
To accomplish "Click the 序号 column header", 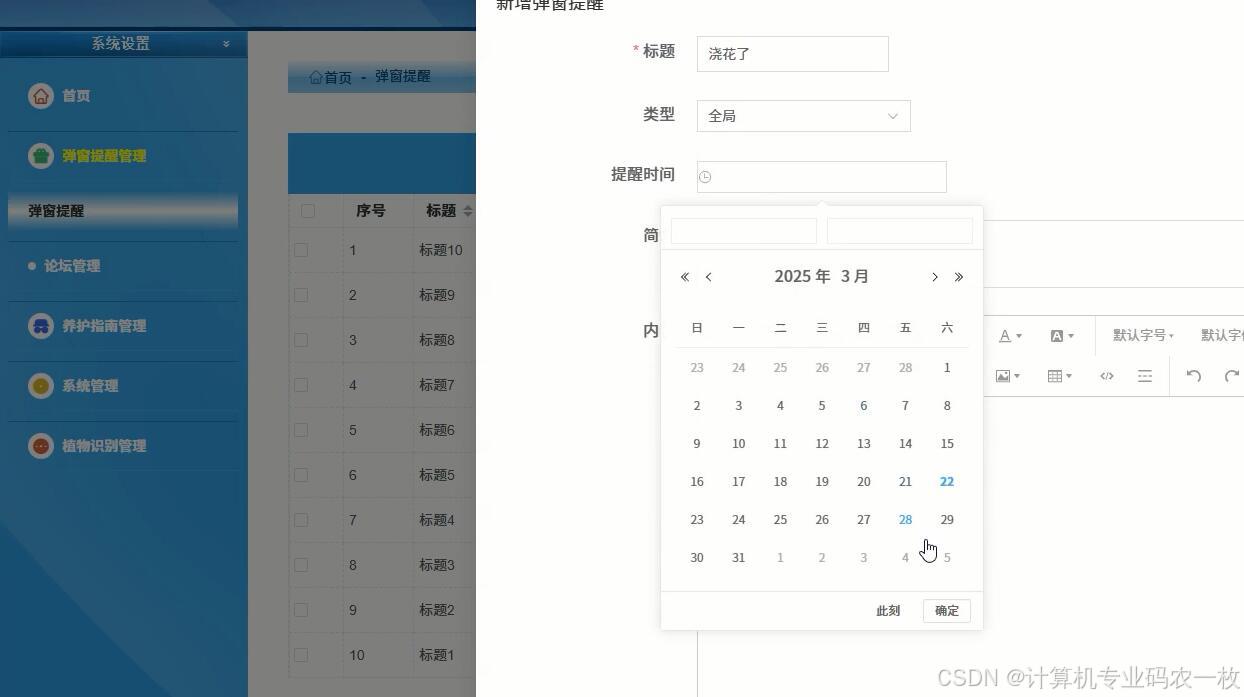I will tap(371, 211).
